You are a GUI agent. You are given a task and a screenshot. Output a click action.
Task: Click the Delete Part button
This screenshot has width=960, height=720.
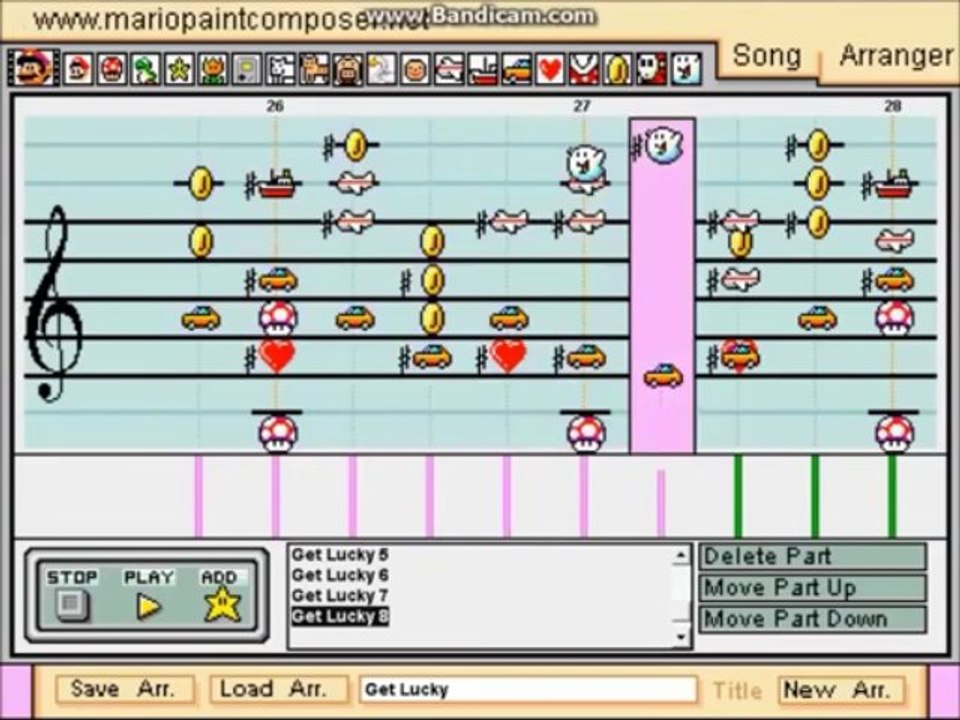[812, 557]
